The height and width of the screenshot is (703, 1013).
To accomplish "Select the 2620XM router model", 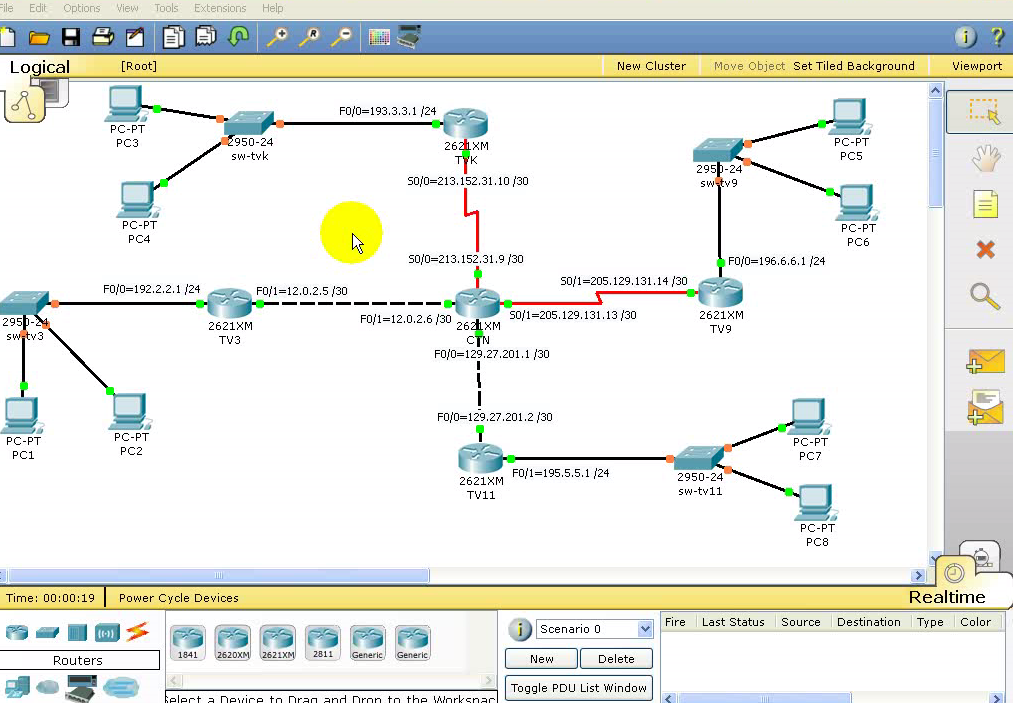I will 232,641.
